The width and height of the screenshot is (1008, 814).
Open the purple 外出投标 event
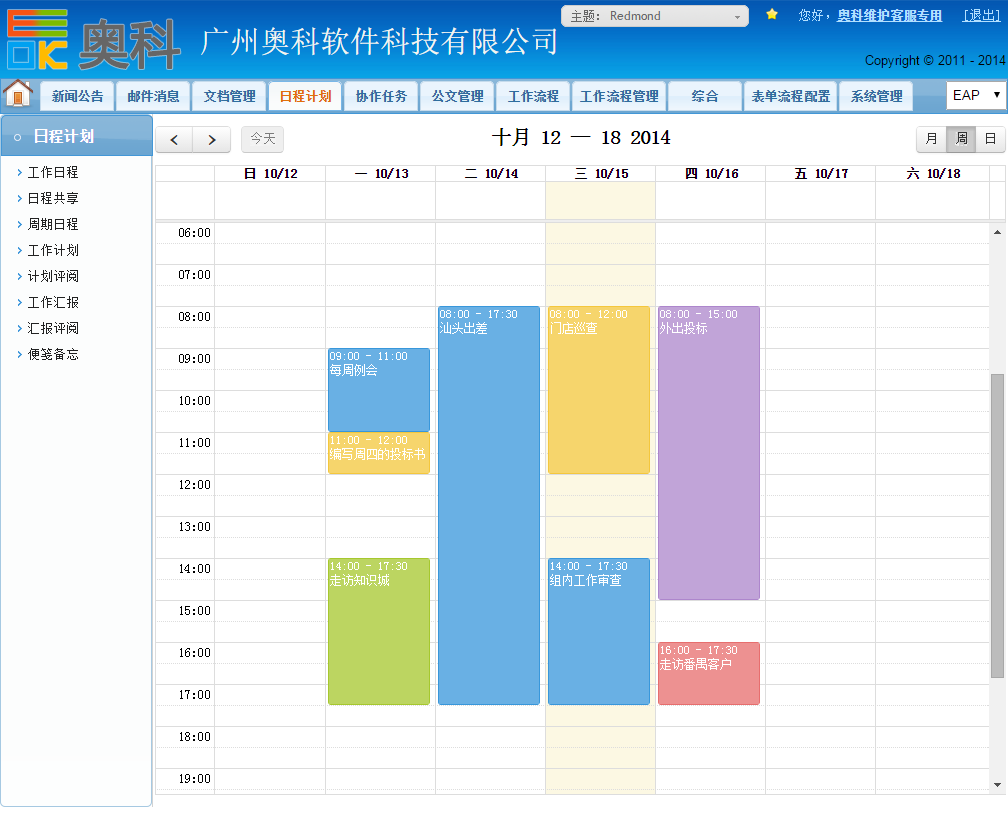click(709, 452)
